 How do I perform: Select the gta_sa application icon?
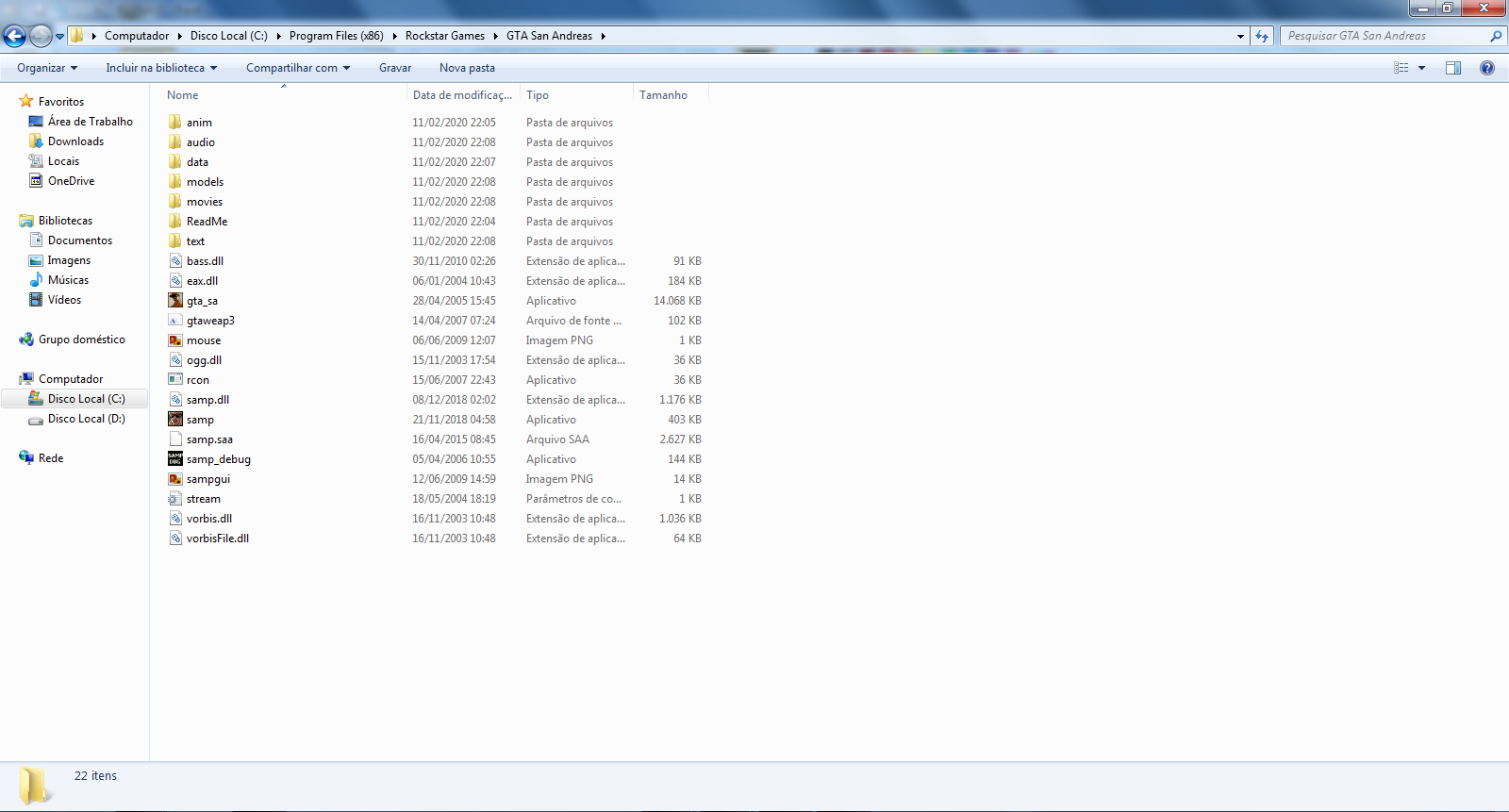175,300
